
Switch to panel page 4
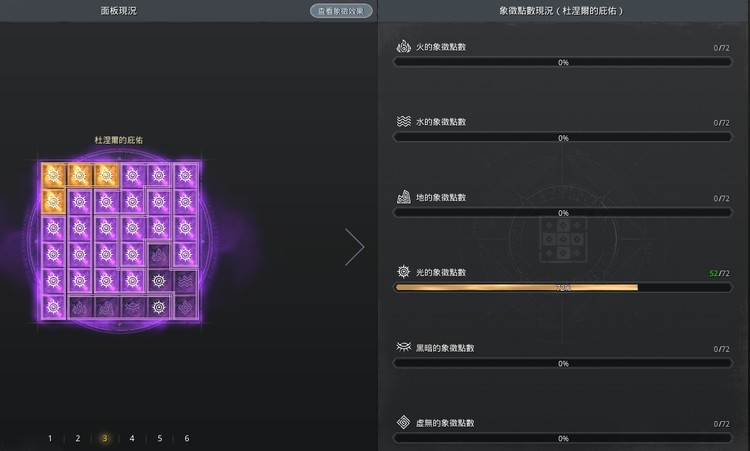tap(131, 438)
